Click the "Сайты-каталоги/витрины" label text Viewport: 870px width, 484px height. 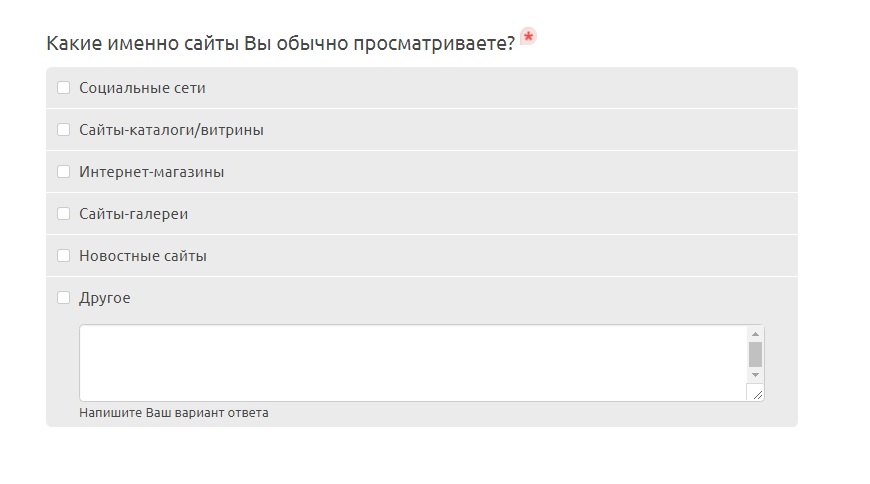171,130
